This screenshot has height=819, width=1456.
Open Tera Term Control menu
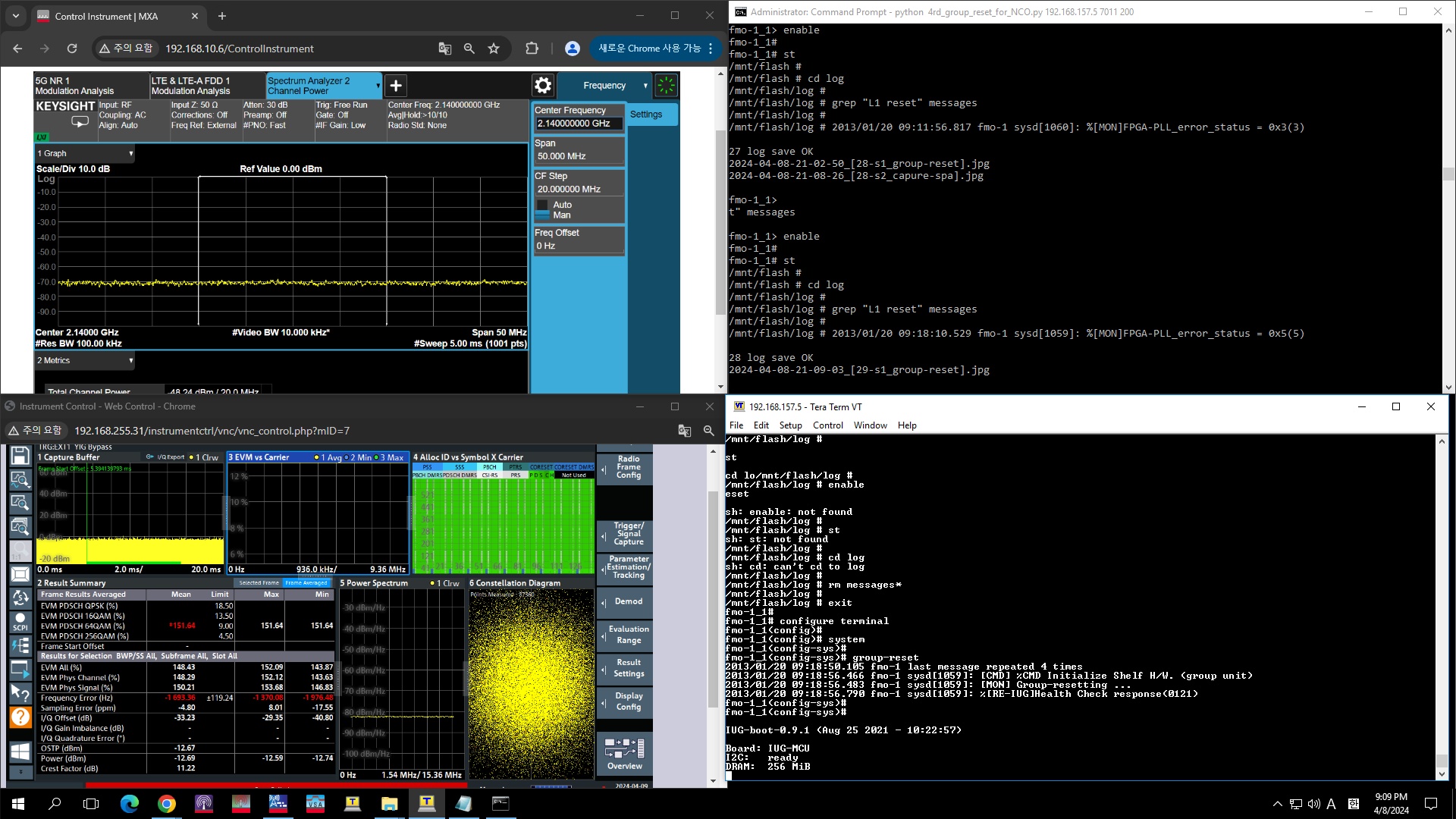(x=827, y=425)
